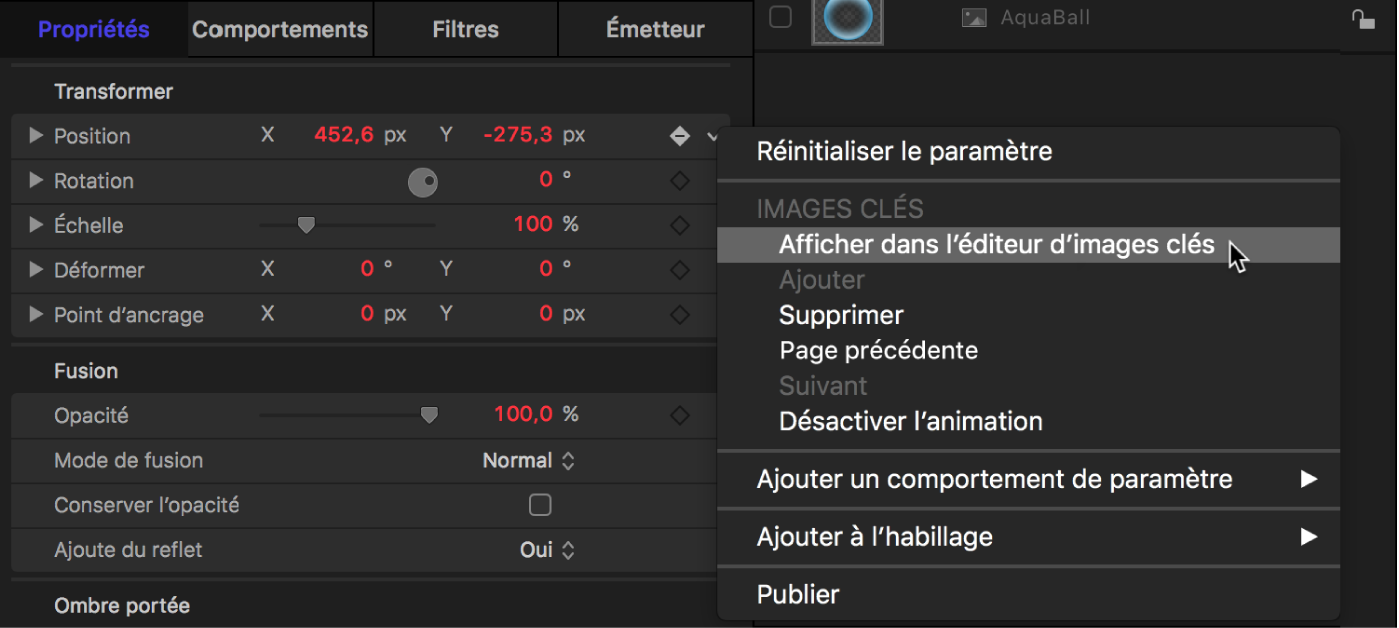Click the Déformer keyframe diamond
The image size is (1399, 628).
click(x=679, y=270)
